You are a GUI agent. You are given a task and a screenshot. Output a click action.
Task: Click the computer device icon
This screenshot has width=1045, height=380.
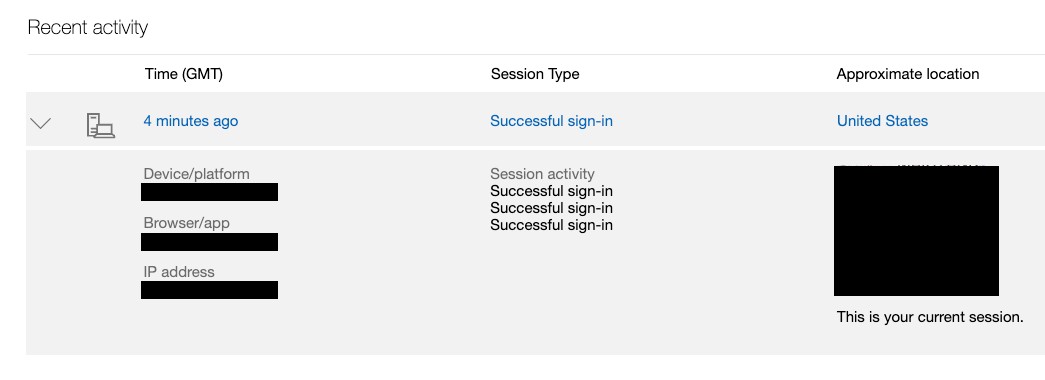coord(101,125)
